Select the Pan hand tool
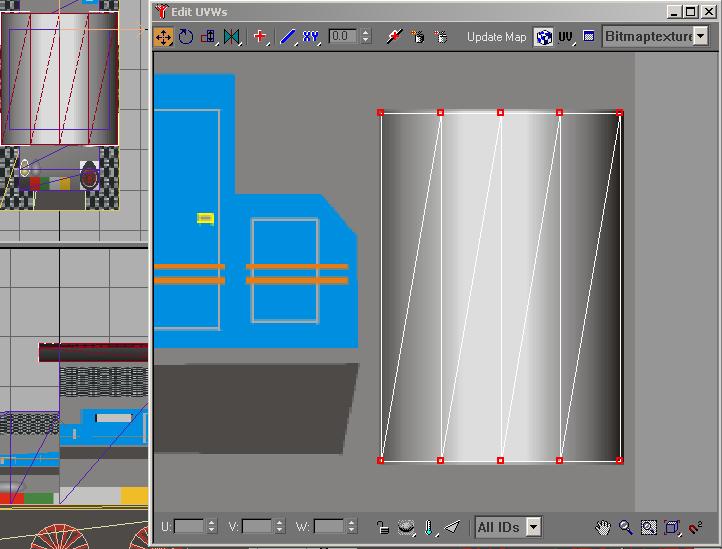722x549 pixels. click(x=603, y=527)
